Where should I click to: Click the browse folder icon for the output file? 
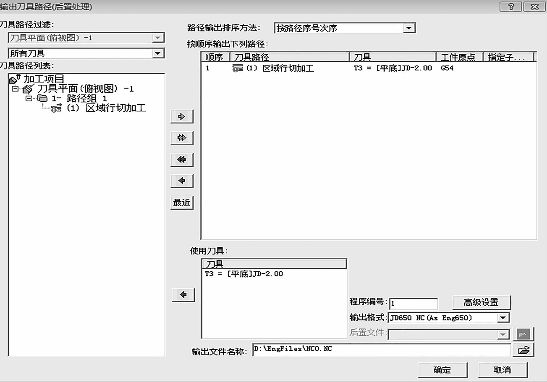click(x=523, y=350)
